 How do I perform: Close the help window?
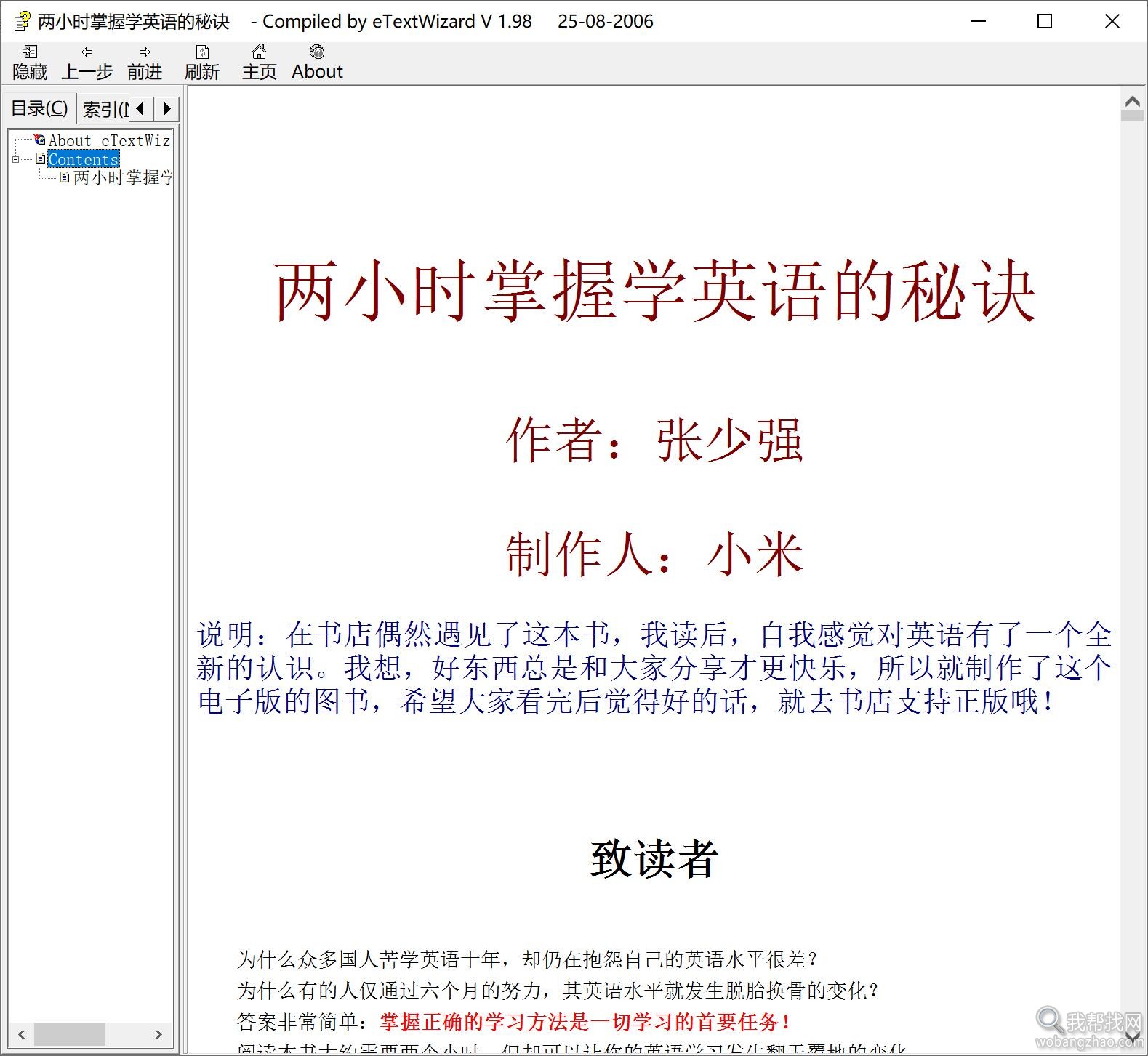[x=1112, y=21]
